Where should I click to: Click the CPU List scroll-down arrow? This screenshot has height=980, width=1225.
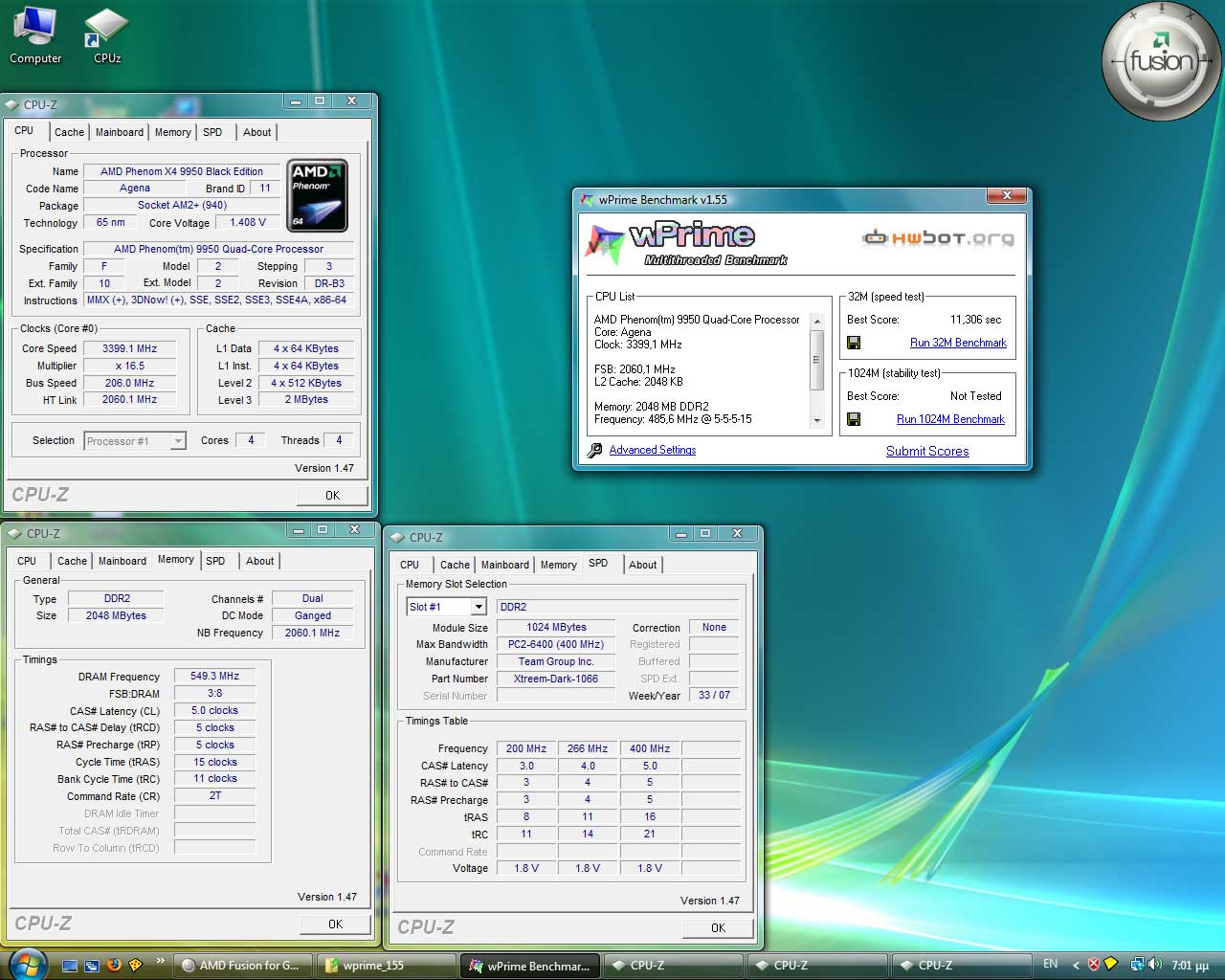click(x=816, y=420)
